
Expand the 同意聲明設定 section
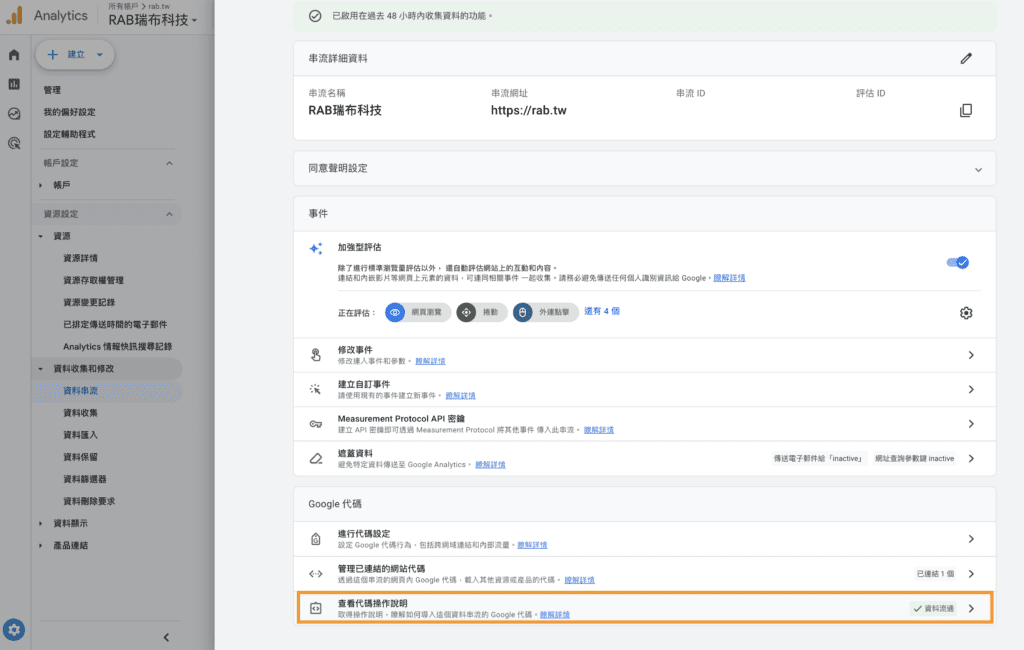click(977, 169)
